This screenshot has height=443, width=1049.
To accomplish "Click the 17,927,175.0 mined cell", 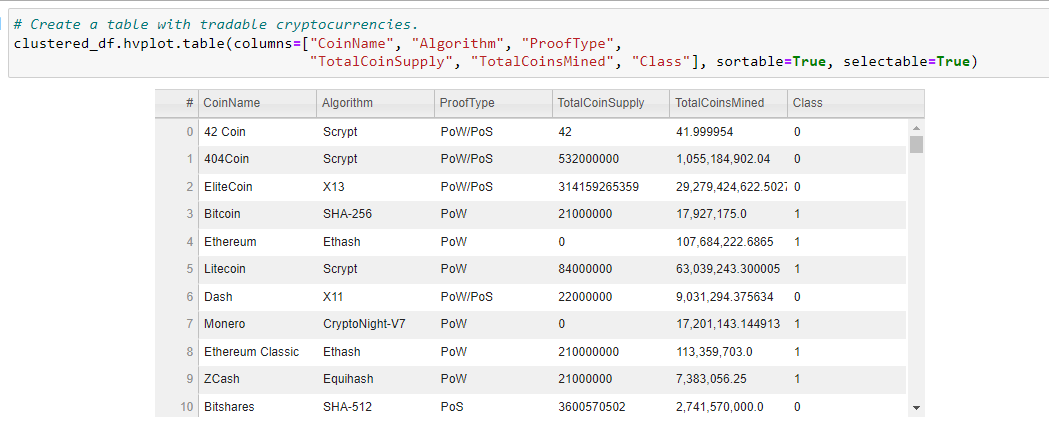I will coord(729,214).
